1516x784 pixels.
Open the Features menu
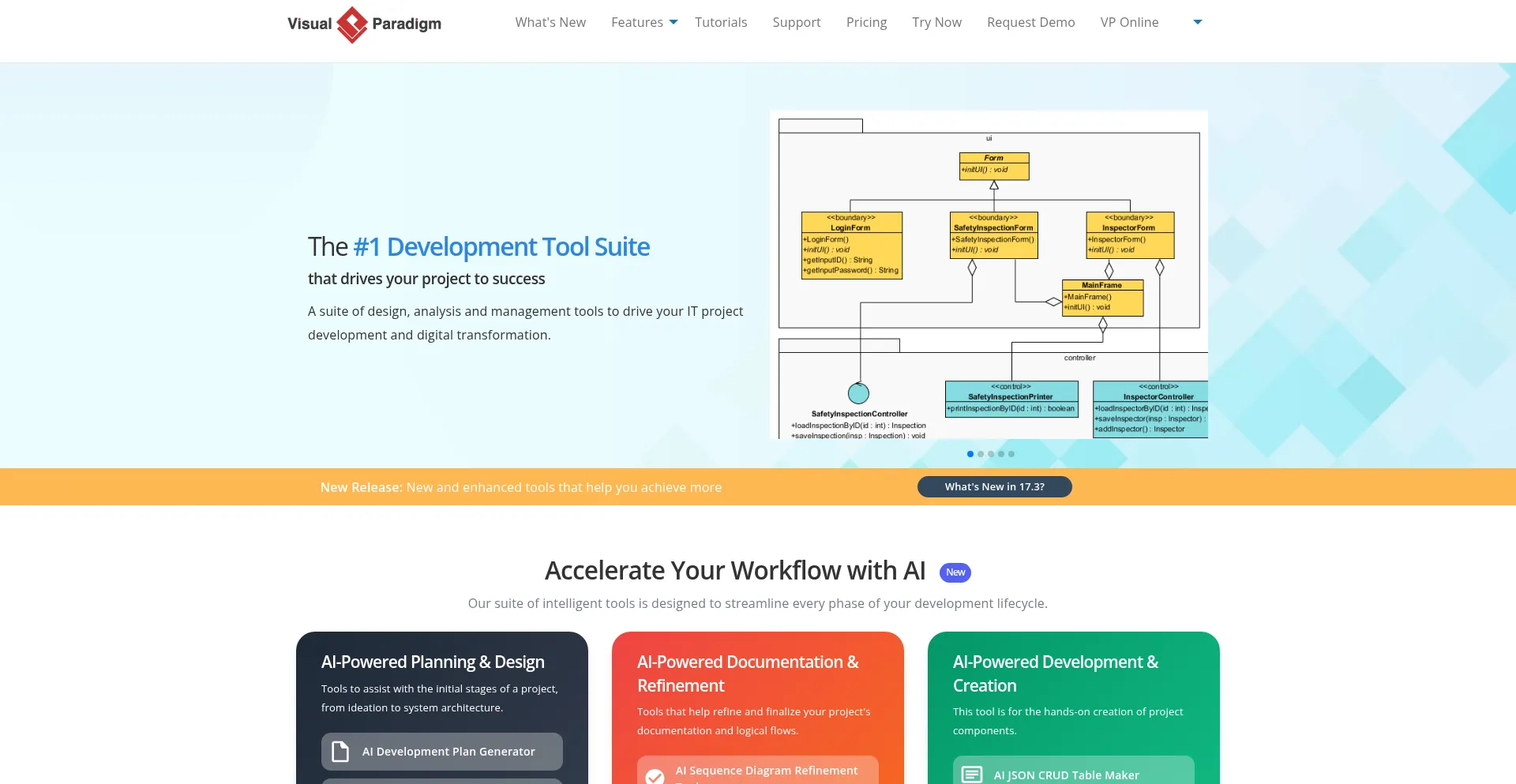tap(637, 22)
